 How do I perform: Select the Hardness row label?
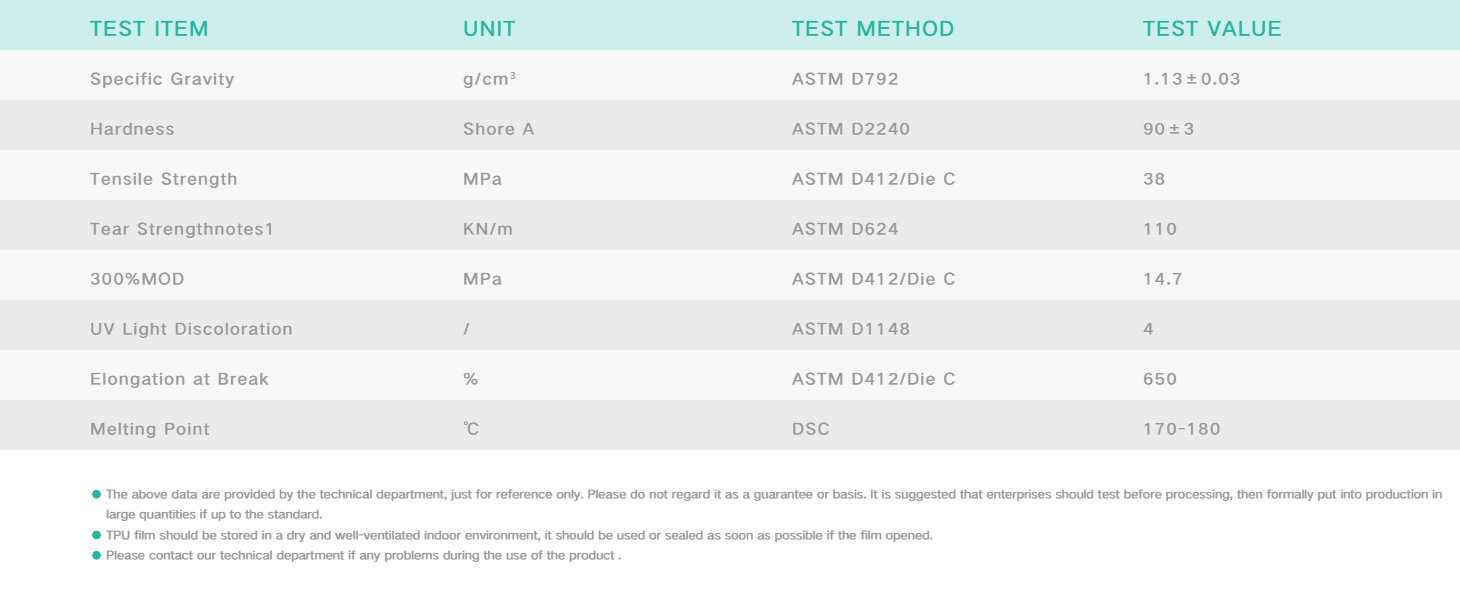tap(132, 129)
